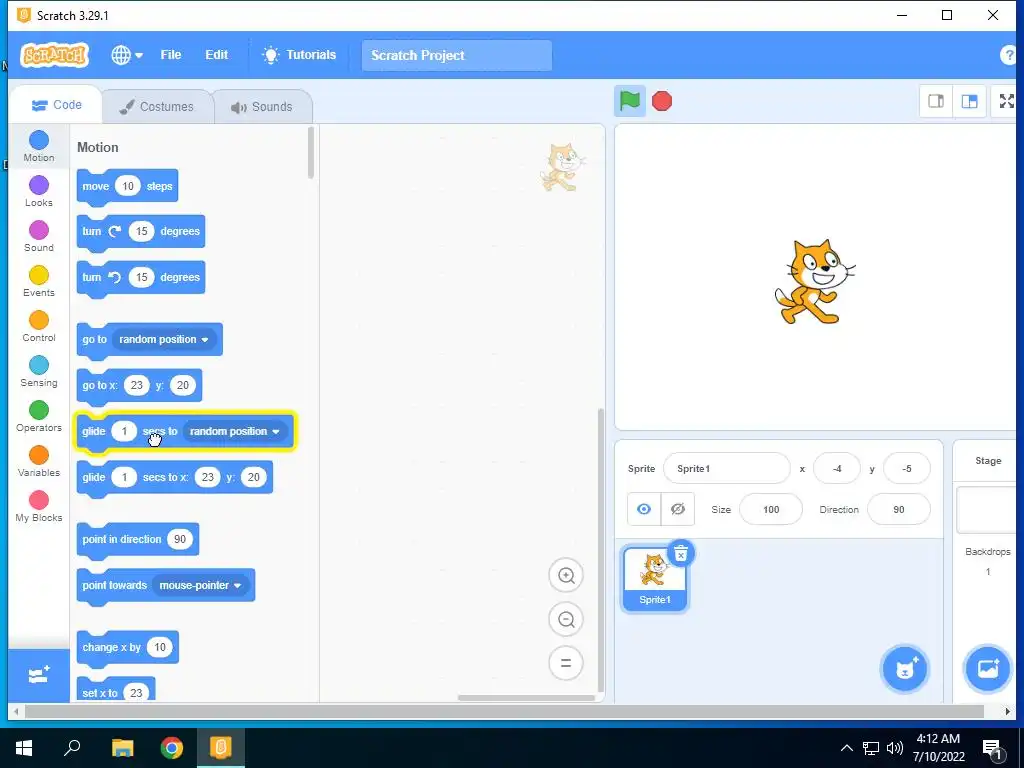The height and width of the screenshot is (768, 1024).
Task: Show the sprite with the eye icon
Action: coord(644,509)
